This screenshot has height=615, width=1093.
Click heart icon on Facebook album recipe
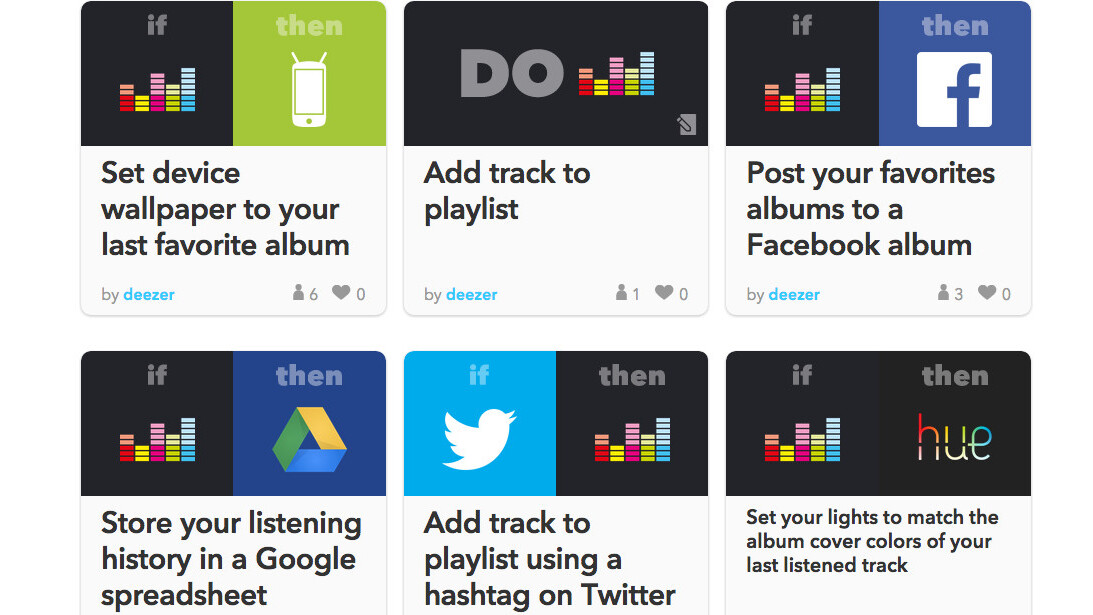point(987,293)
